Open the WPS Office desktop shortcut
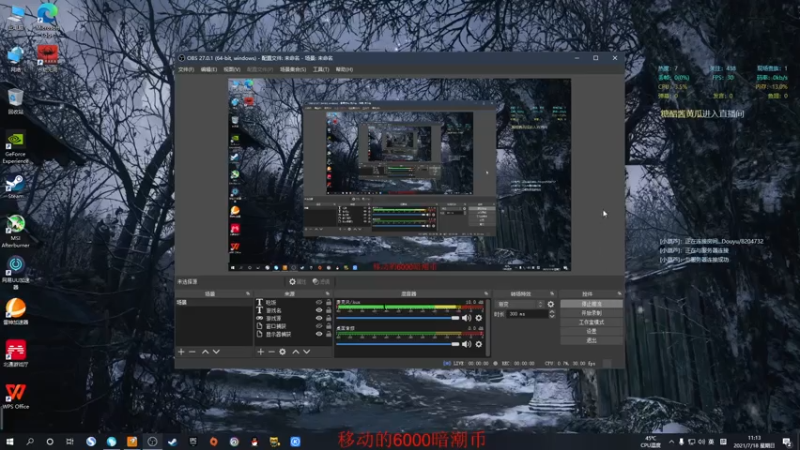 [x=15, y=396]
